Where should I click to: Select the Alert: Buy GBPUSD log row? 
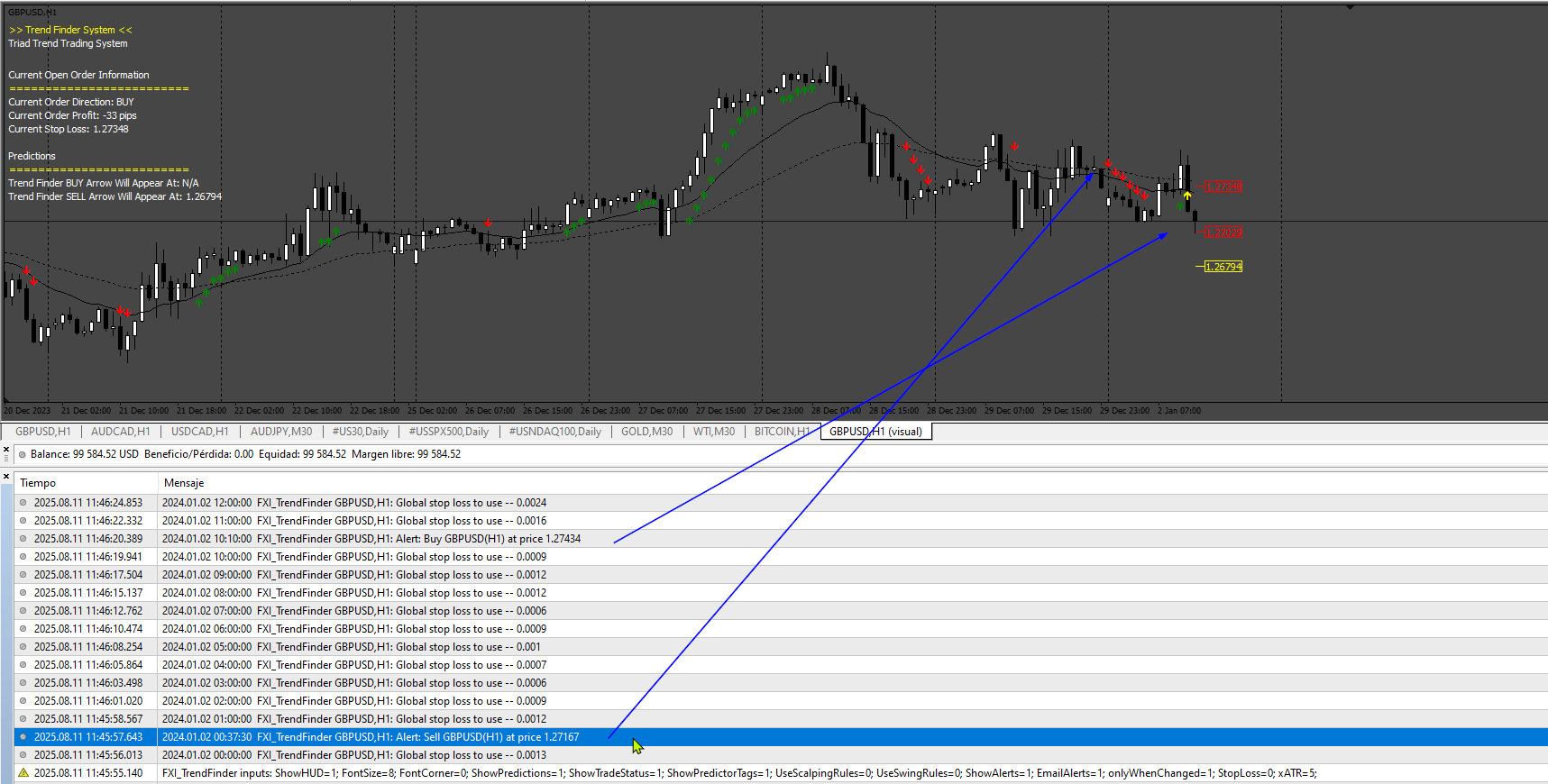pyautogui.click(x=781, y=539)
